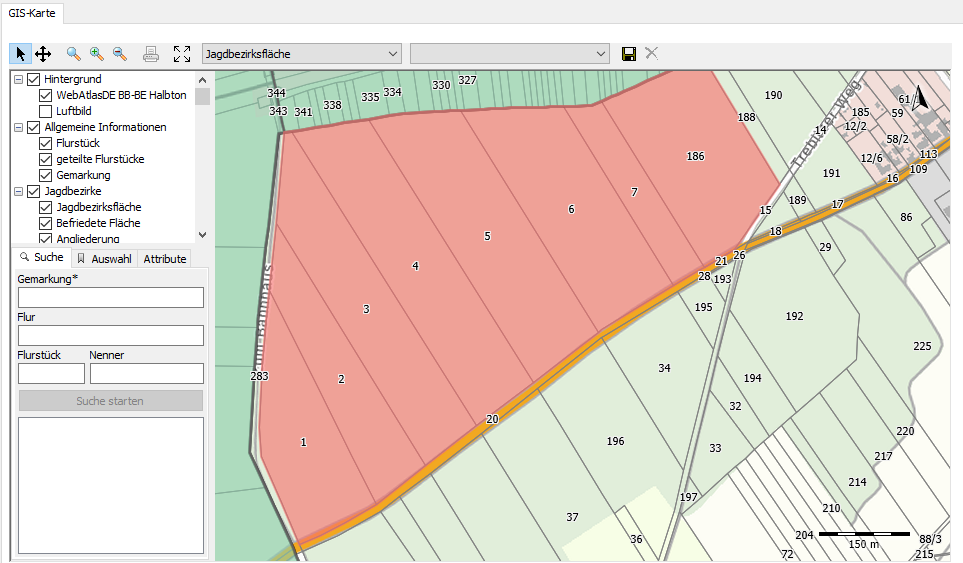Click the magnifier zoom tool

pos(74,54)
